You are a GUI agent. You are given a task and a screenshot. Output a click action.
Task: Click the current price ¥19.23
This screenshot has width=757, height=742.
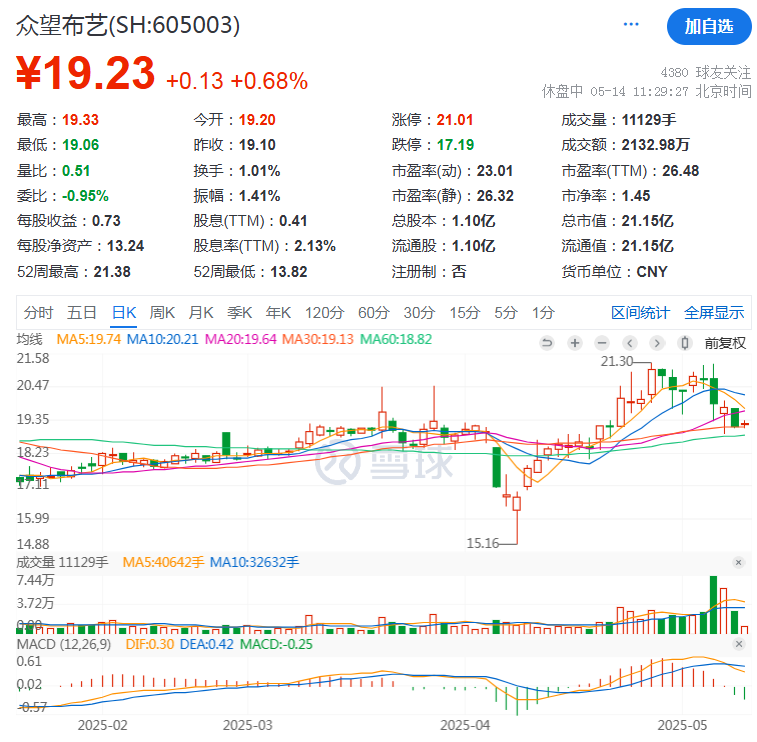coord(85,73)
